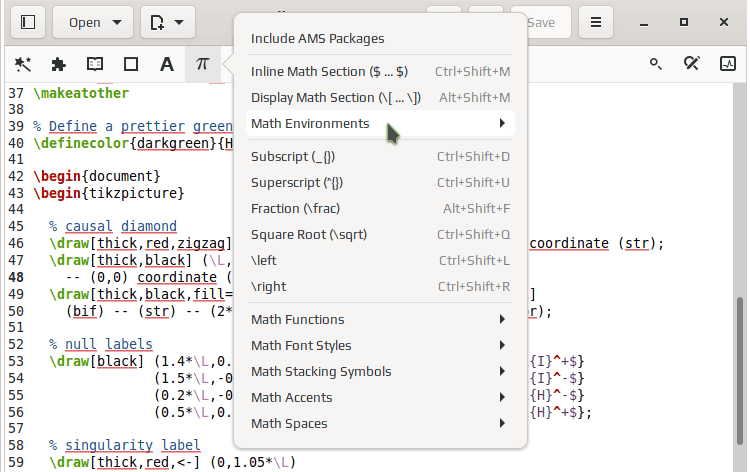
Task: Open the puzzle piece packages menu
Action: pos(58,64)
